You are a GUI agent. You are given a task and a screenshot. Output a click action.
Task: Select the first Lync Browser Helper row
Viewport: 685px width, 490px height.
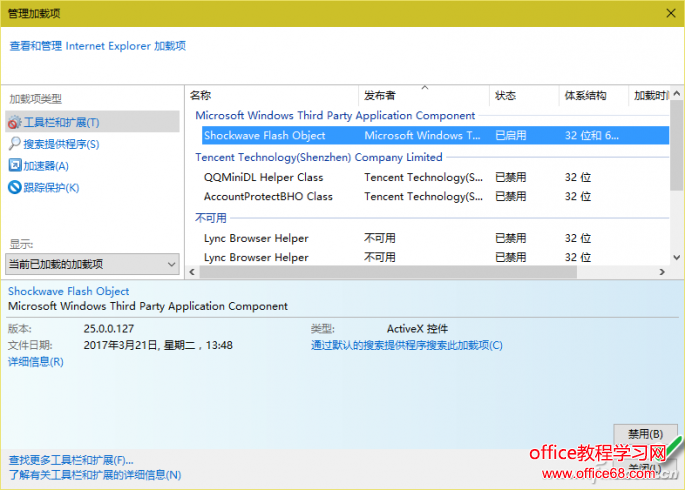(x=256, y=238)
